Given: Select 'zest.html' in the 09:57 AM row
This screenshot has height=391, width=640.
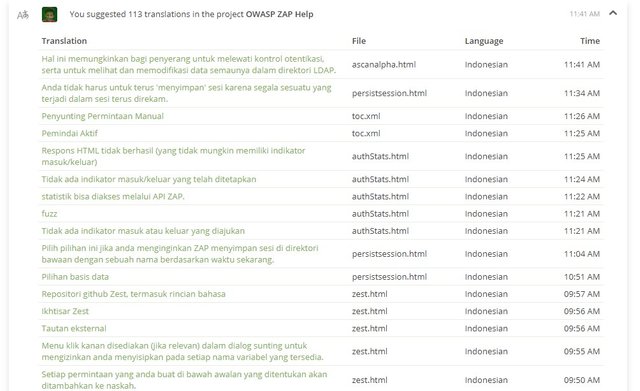Looking at the screenshot, I should (x=370, y=294).
